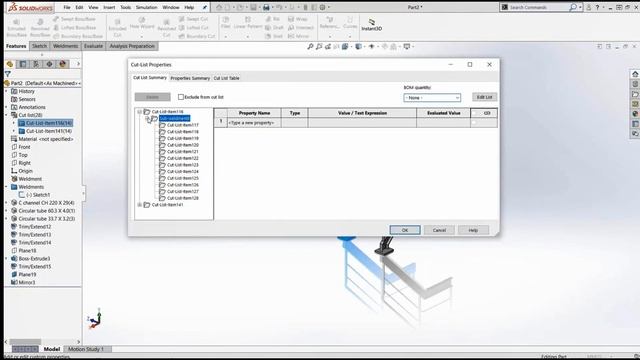Open the Insert menu
Image resolution: width=640 pixels, height=360 pixels.
(109, 7)
